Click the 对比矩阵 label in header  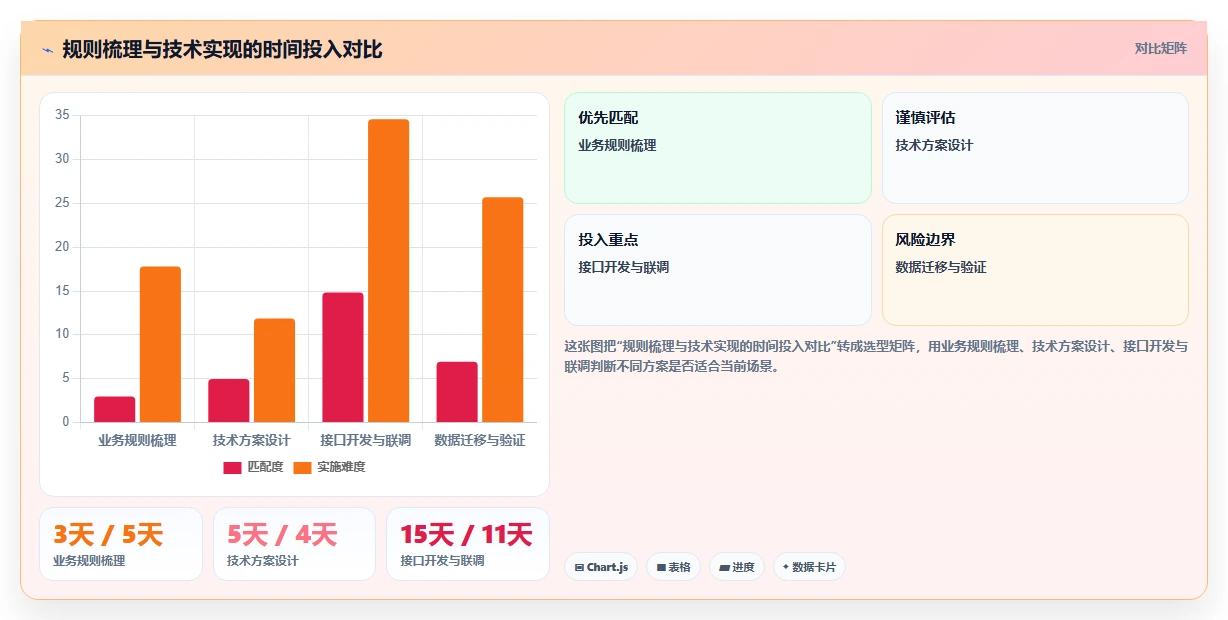pyautogui.click(x=1161, y=48)
